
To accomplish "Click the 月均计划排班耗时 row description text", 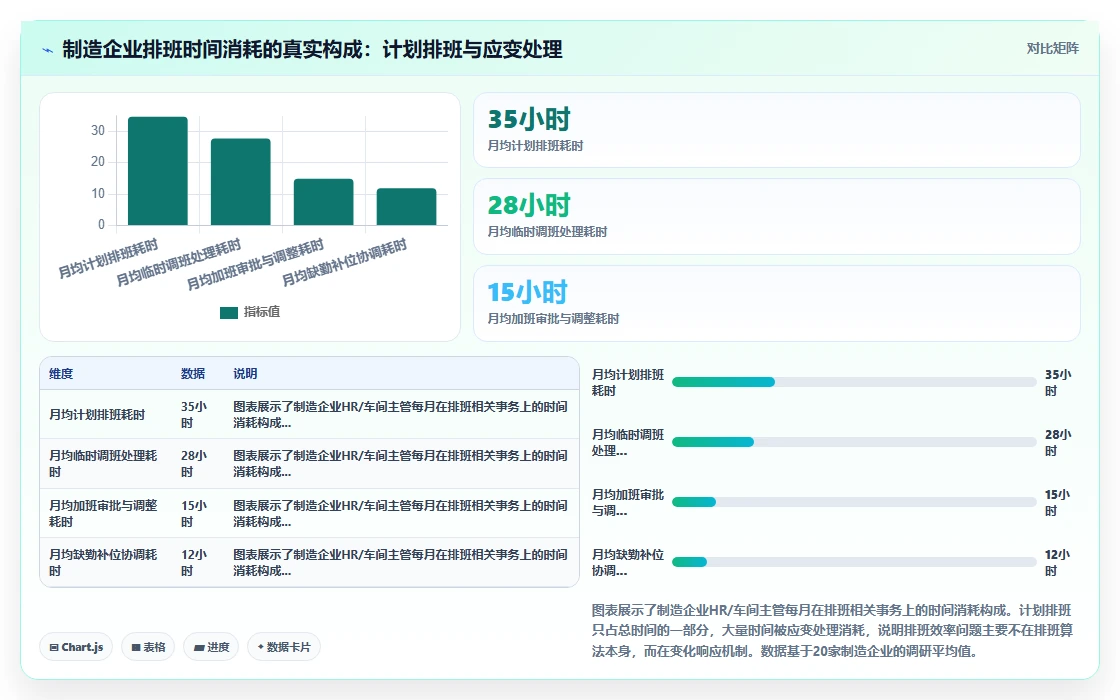I will coord(400,415).
